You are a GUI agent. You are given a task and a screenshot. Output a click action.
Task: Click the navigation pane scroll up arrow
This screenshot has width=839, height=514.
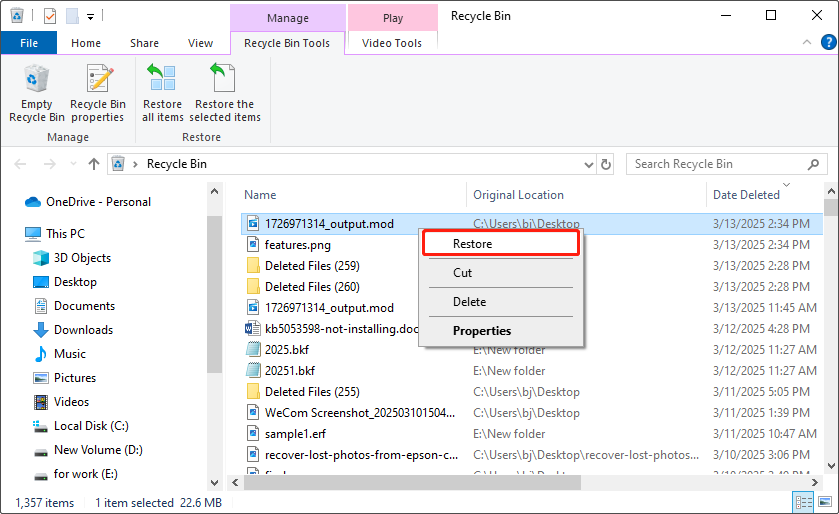click(x=215, y=191)
